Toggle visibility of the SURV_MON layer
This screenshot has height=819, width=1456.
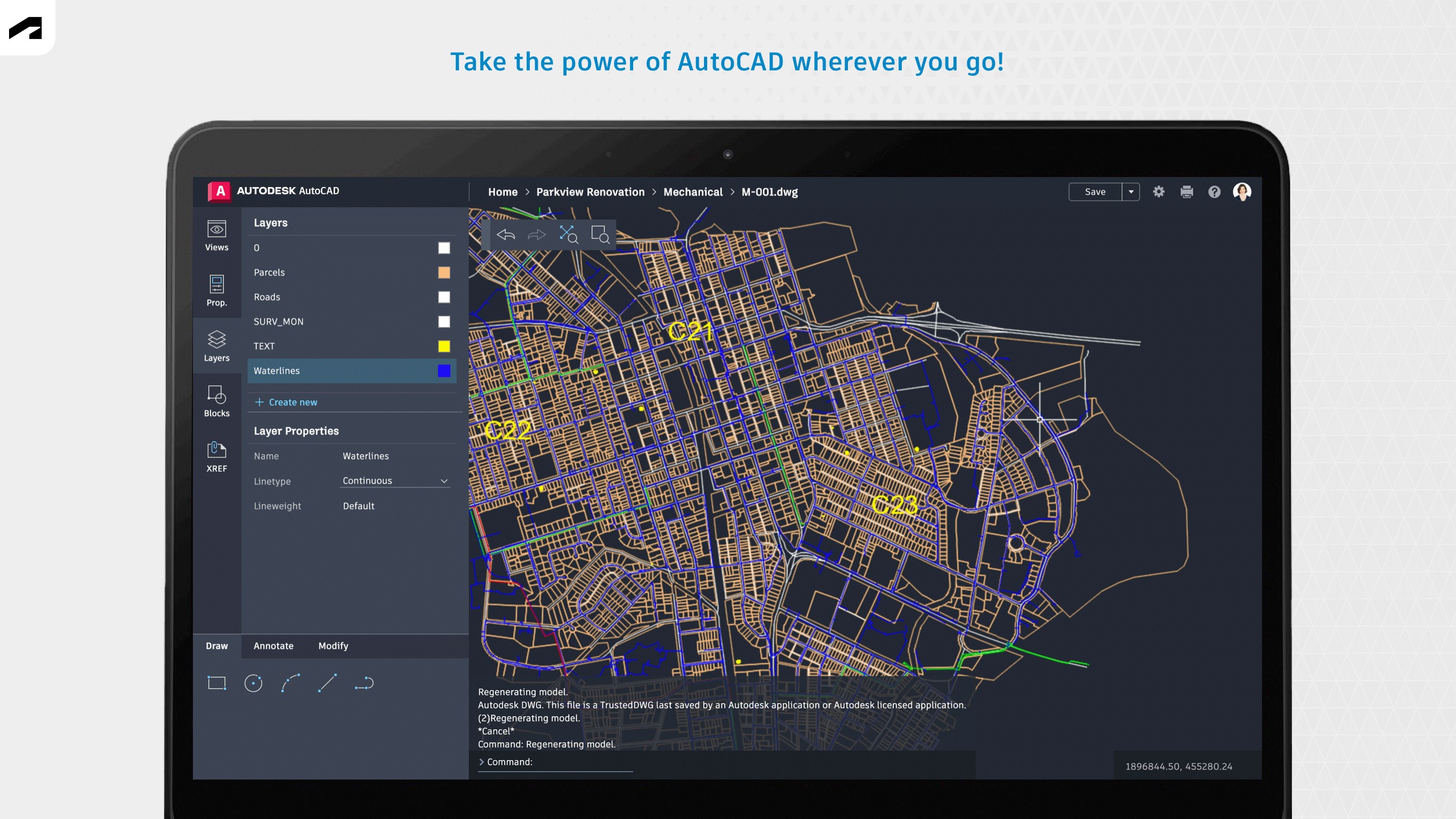tap(444, 322)
